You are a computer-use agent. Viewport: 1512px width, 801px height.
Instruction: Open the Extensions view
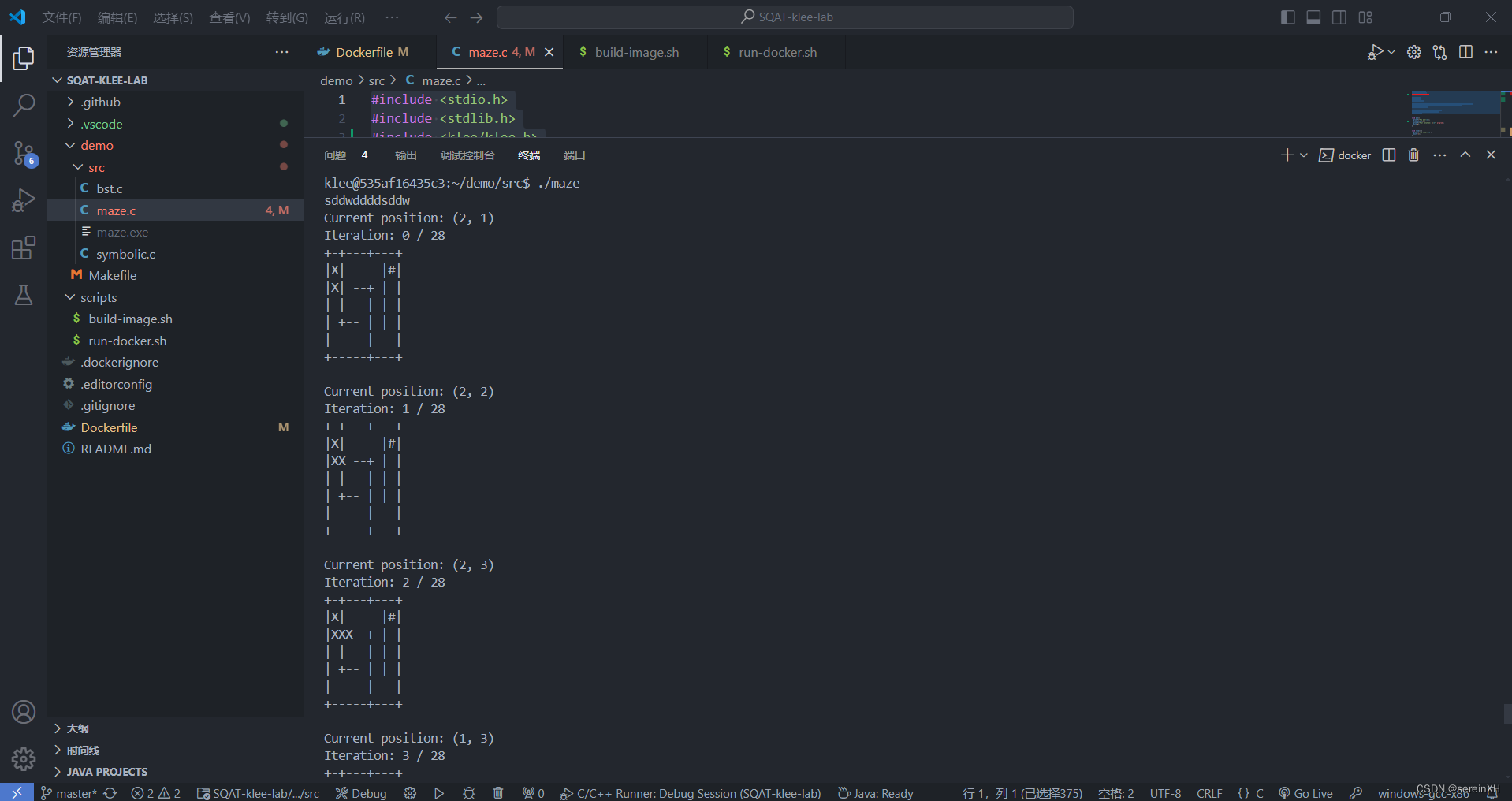point(24,248)
